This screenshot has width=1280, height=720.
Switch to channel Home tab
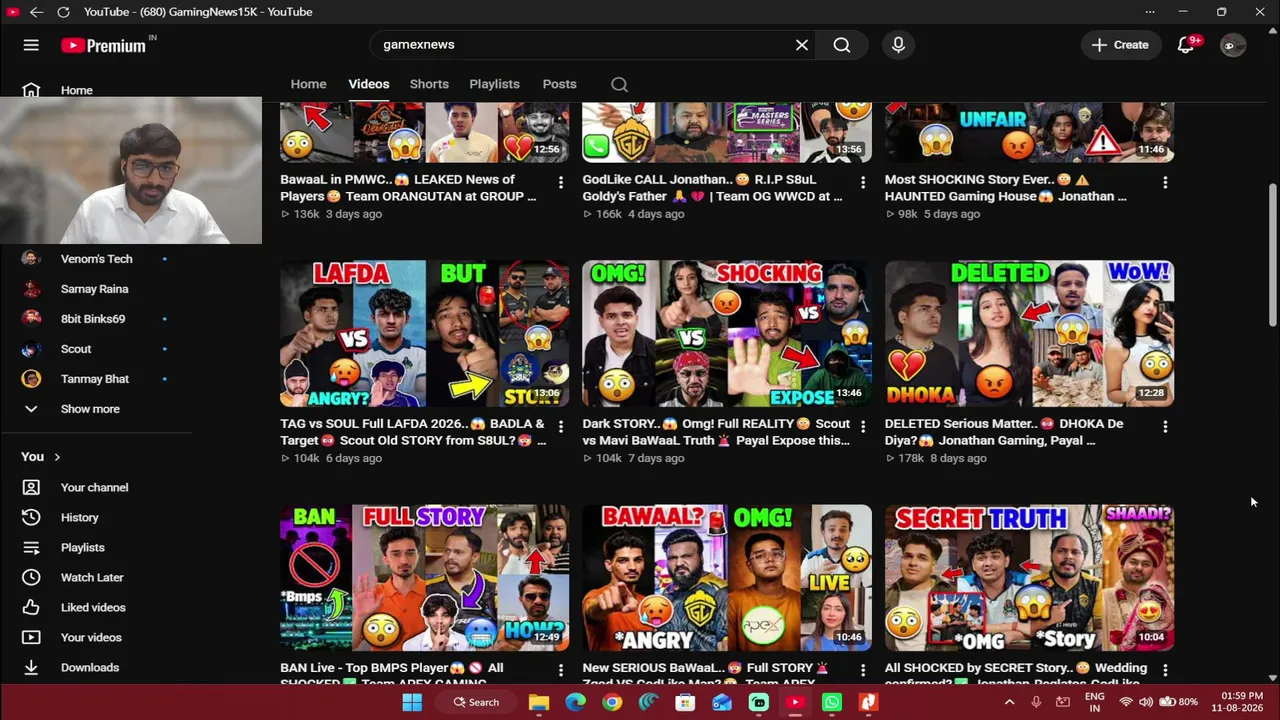pyautogui.click(x=308, y=84)
